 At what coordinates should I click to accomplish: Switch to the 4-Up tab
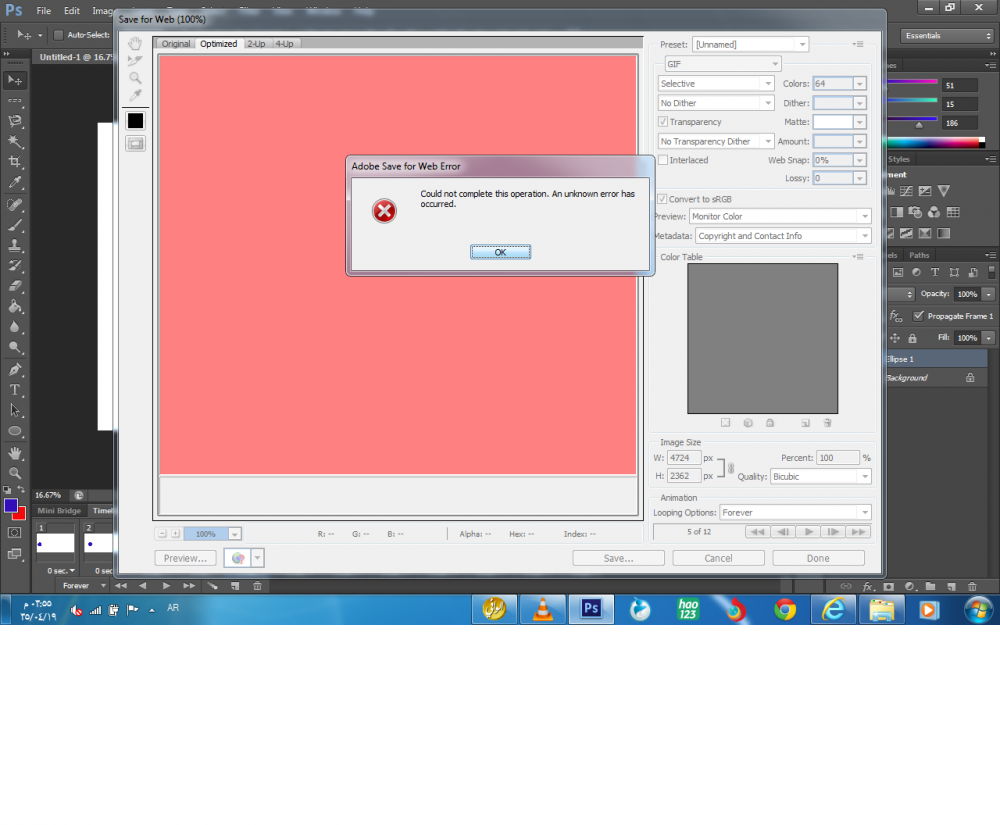tap(285, 44)
